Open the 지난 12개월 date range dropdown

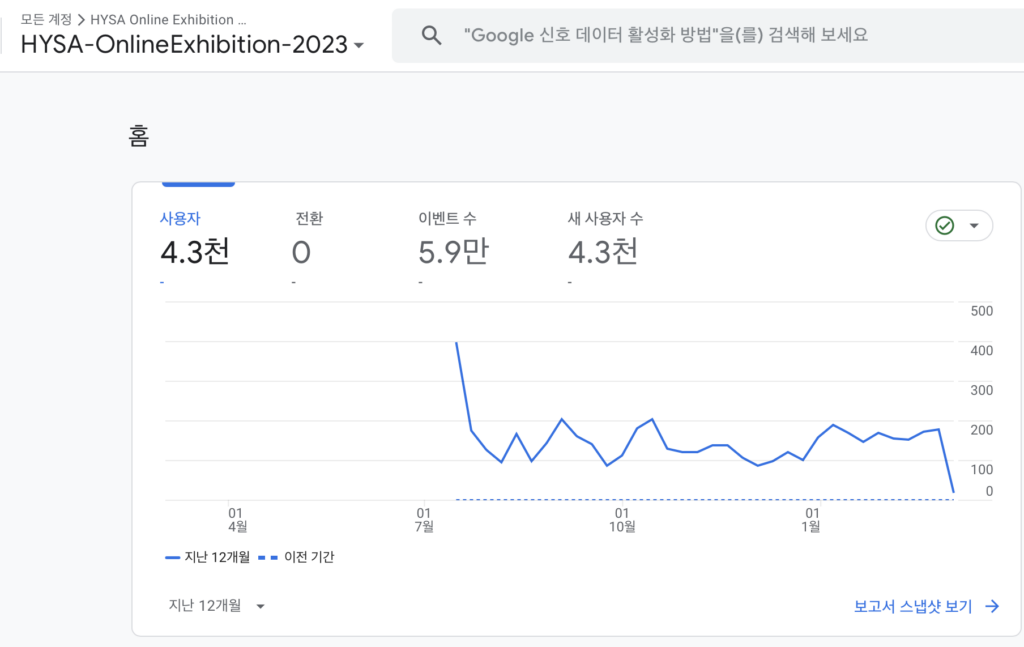217,605
